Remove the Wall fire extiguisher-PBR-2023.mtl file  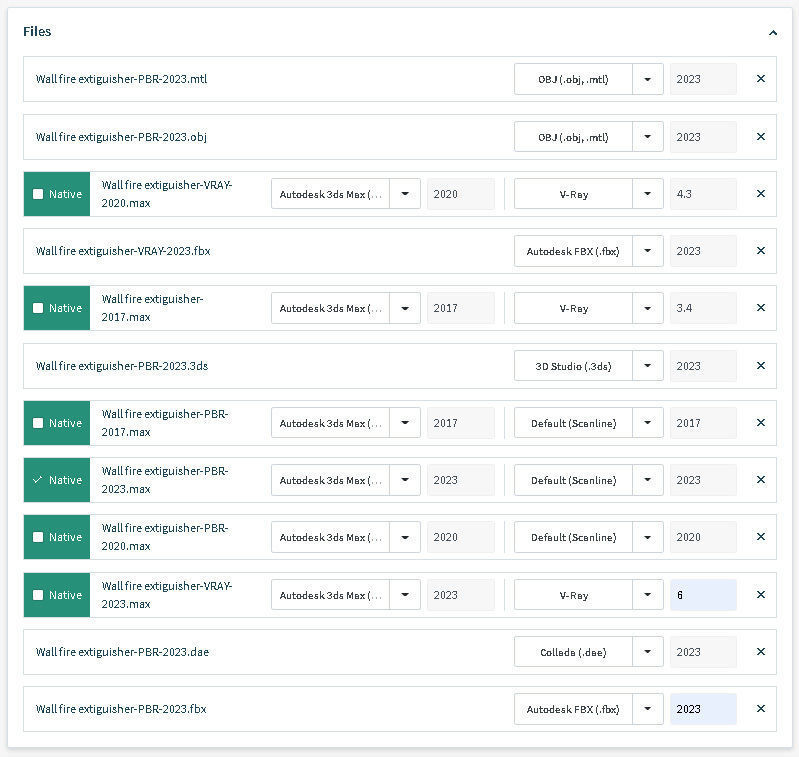click(760, 79)
